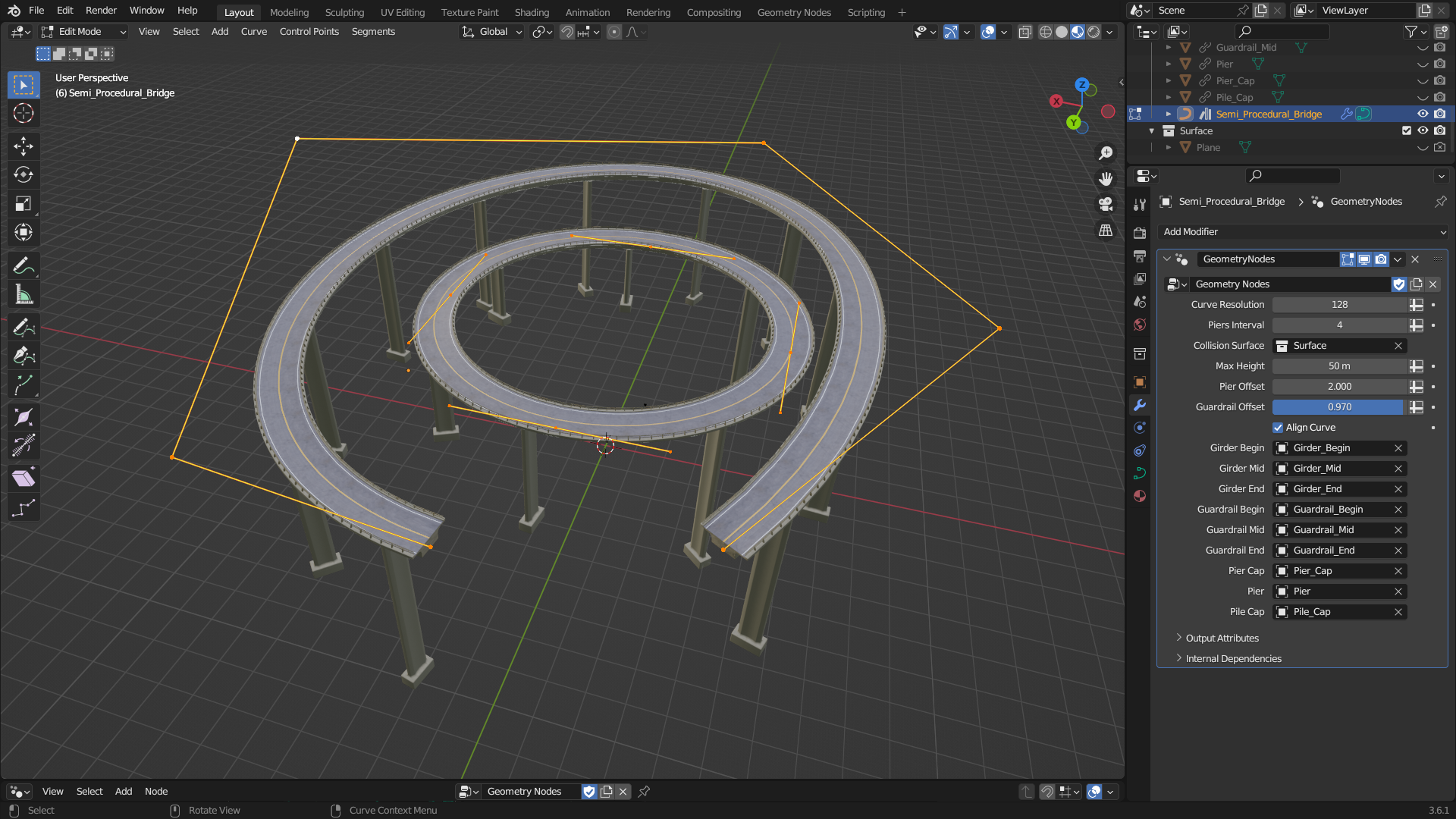Screen dimensions: 1456x819
Task: Activate the Annotate tool
Action: [24, 265]
